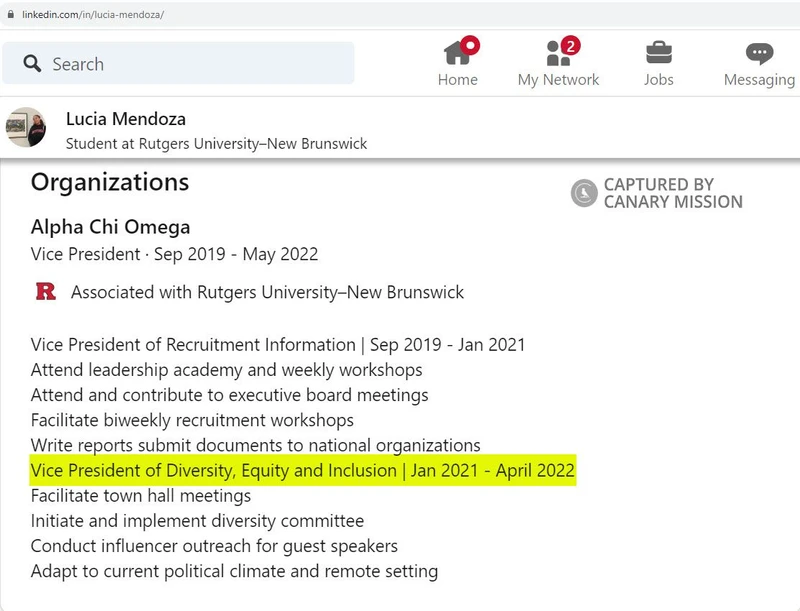Screen dimensions: 800x611
Task: Open 'Associated with Rutgers University–New Brunswick' link
Action: [x=267, y=292]
